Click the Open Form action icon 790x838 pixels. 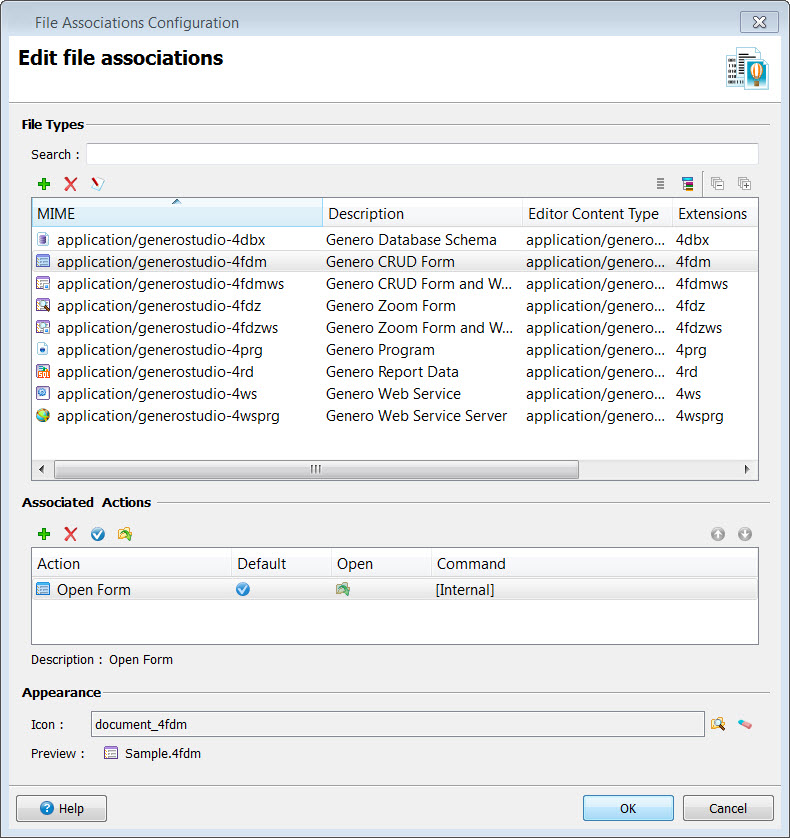[43, 589]
